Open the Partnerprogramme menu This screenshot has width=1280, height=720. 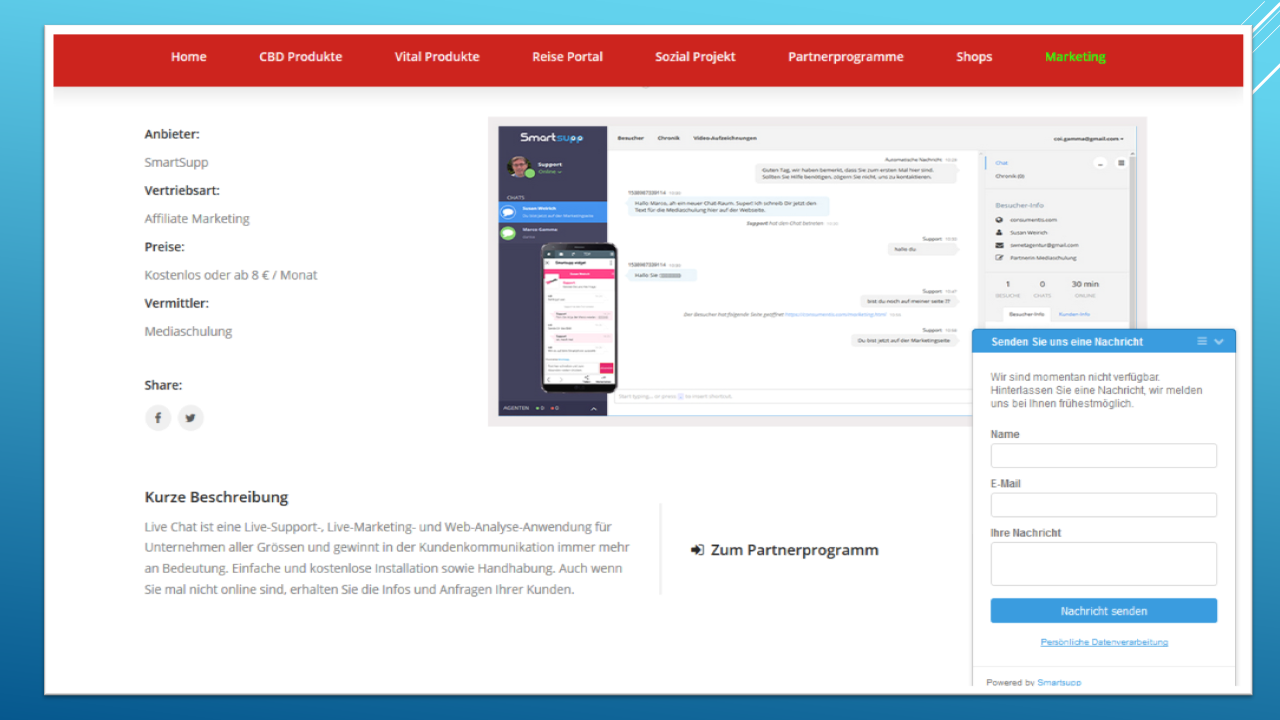point(845,57)
